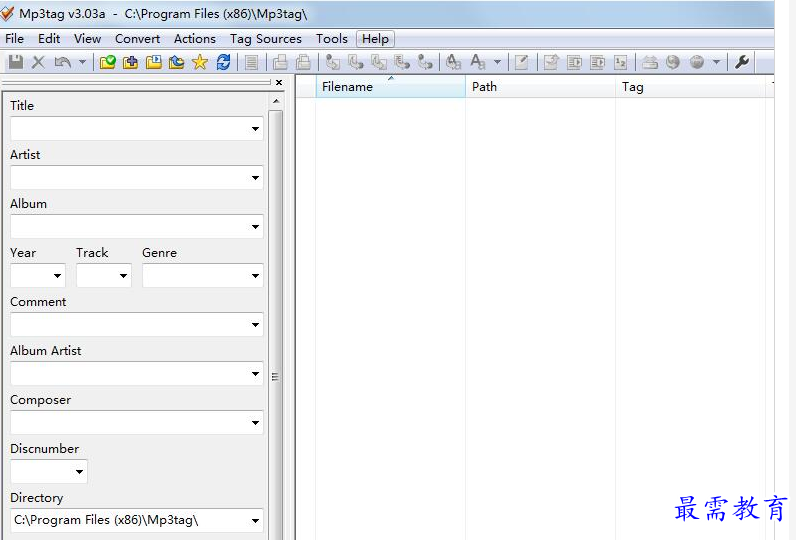Click Change directory folder icon with green check

[x=107, y=62]
